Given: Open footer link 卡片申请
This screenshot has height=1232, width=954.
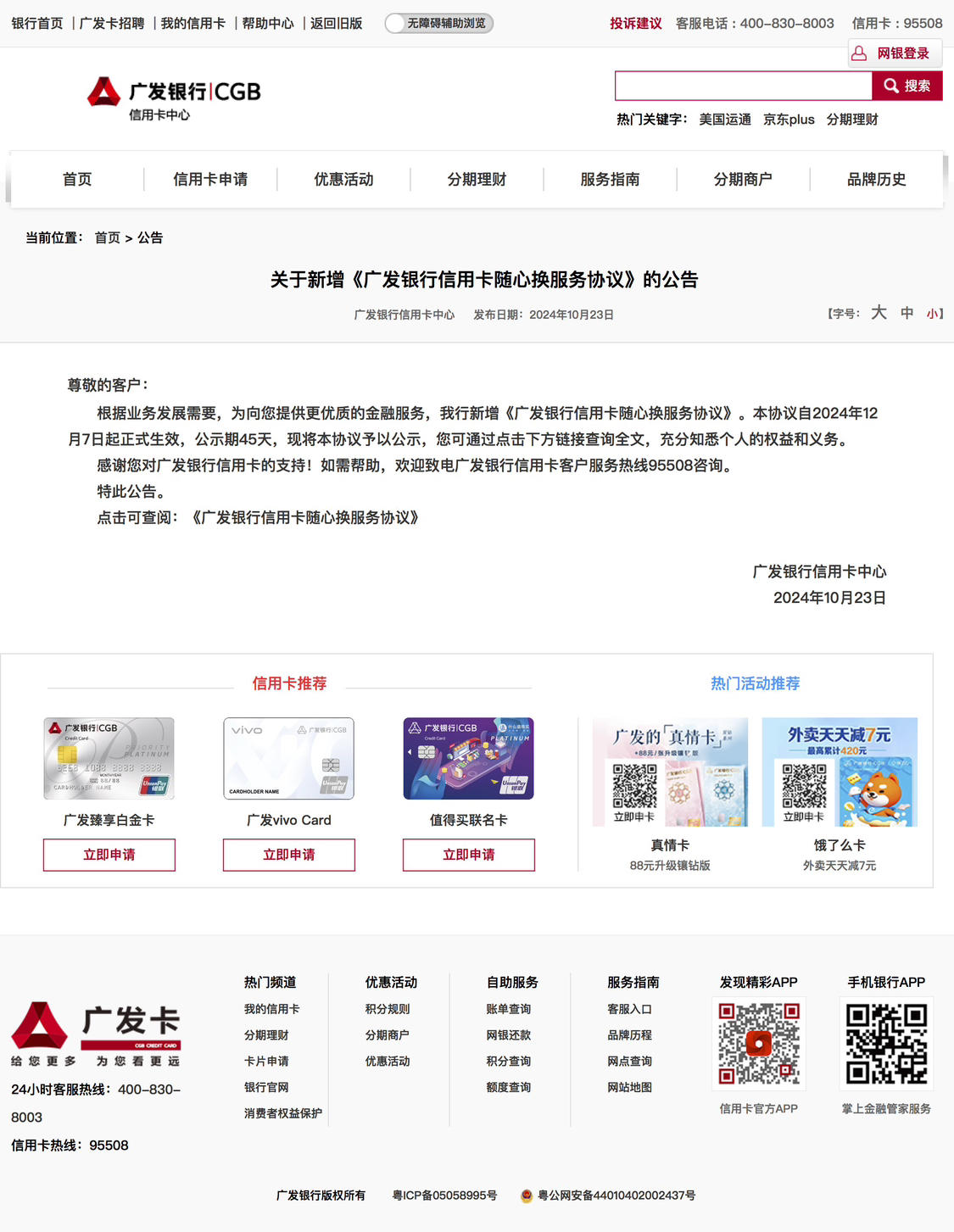Looking at the screenshot, I should tap(266, 1061).
